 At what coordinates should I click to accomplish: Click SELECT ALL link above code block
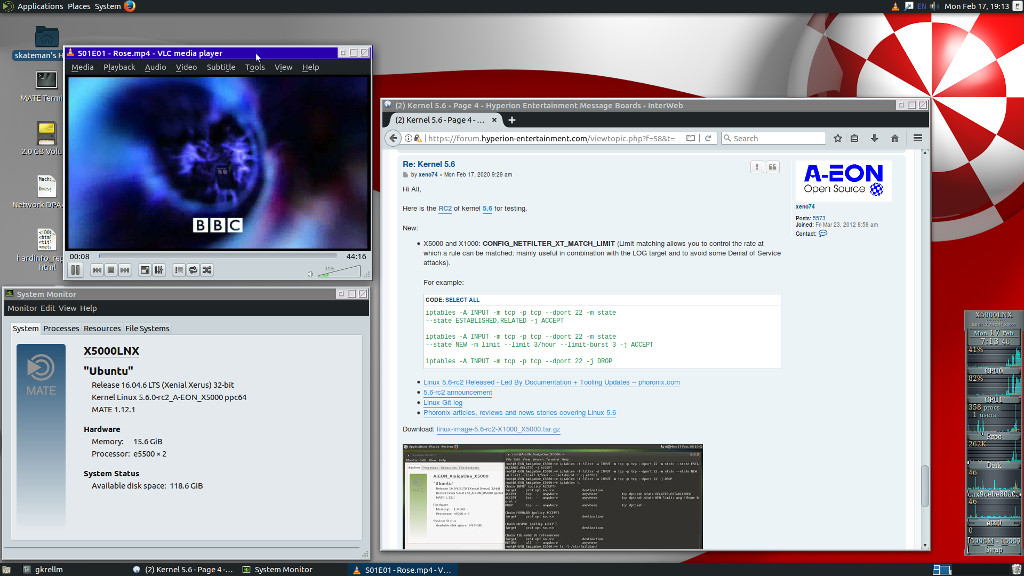[x=462, y=300]
